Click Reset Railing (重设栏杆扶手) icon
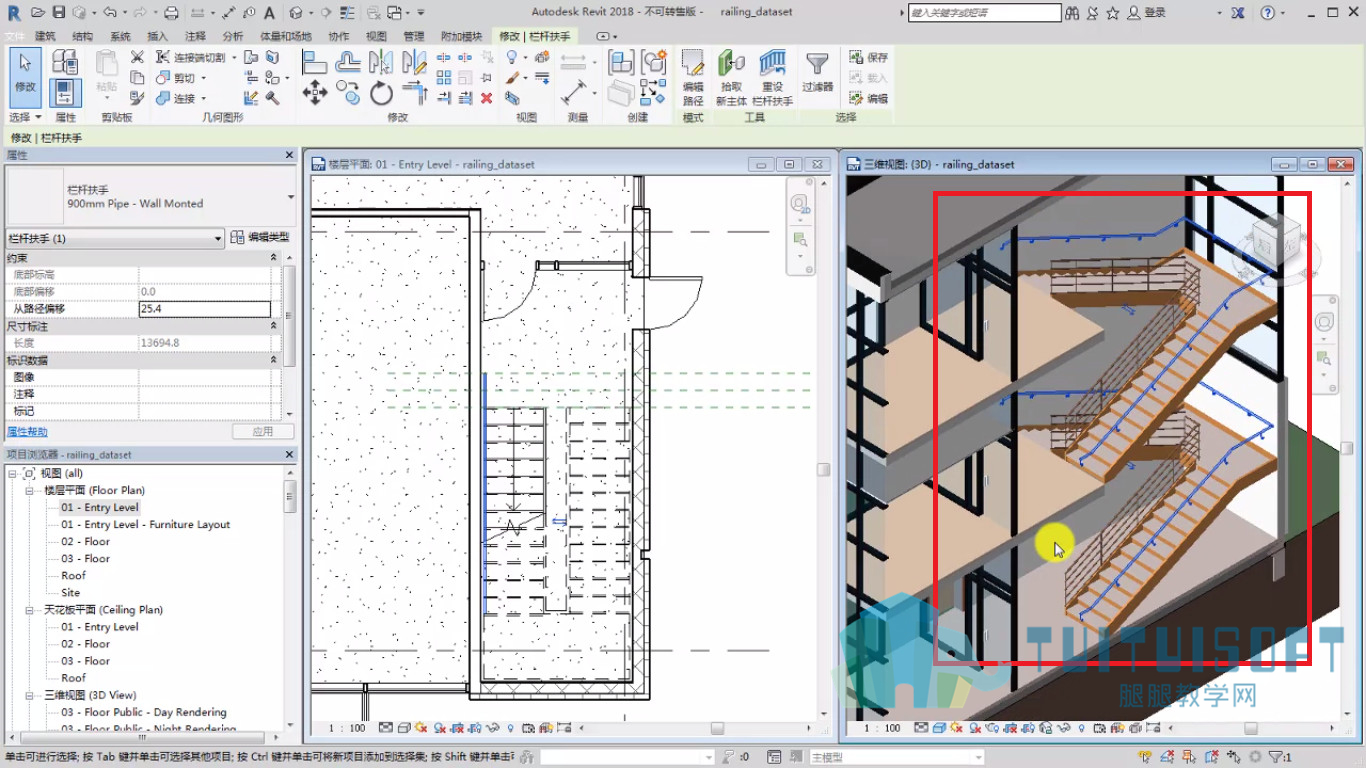The image size is (1366, 768). (x=772, y=78)
